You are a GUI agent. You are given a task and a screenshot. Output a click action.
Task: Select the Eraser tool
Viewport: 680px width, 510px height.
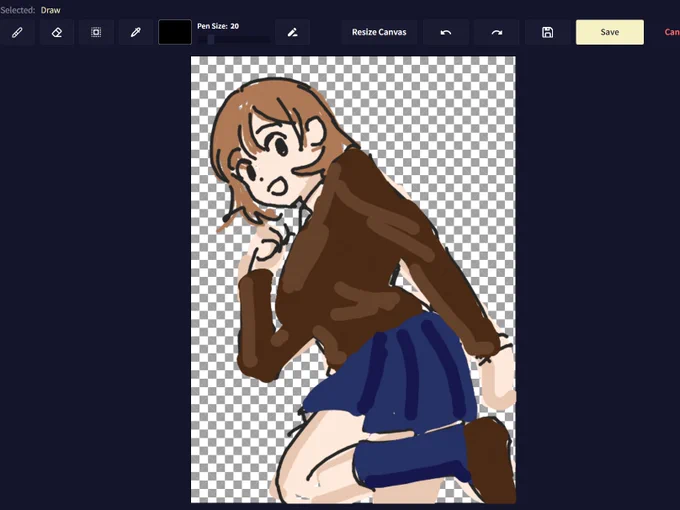pos(57,32)
